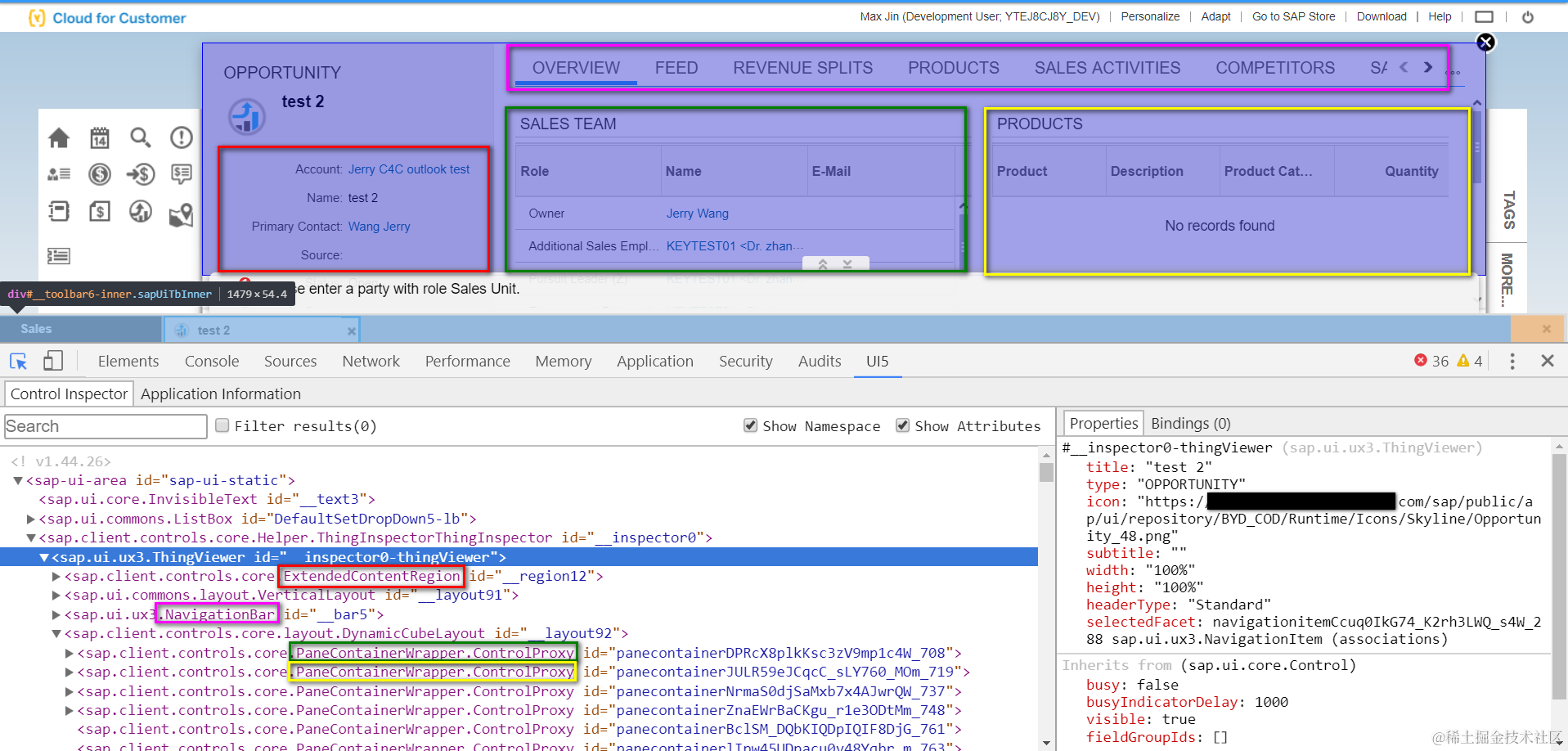
Task: Open the dollar speech bubble icon
Action: point(181,174)
